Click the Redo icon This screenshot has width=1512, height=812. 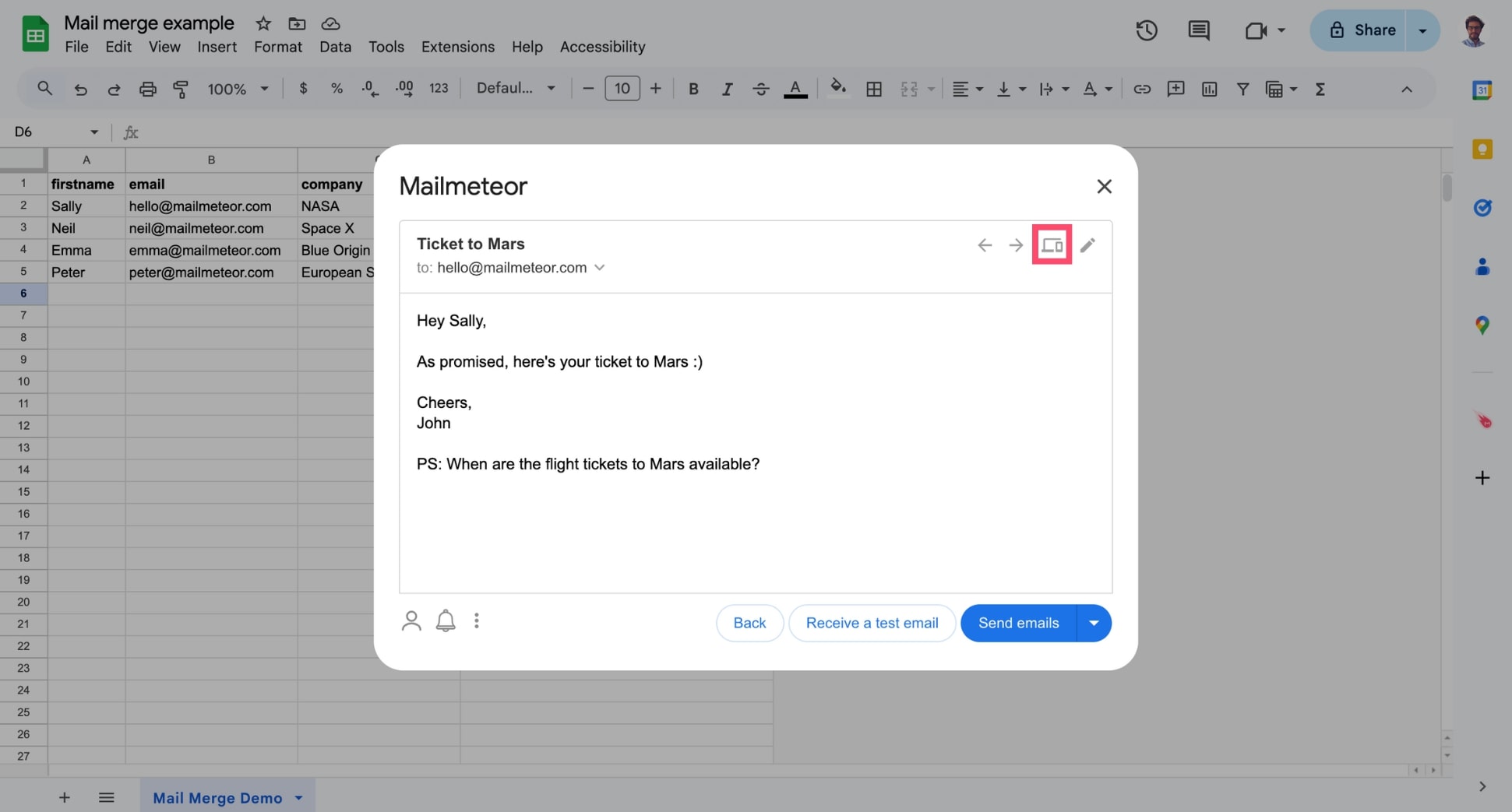(x=114, y=89)
